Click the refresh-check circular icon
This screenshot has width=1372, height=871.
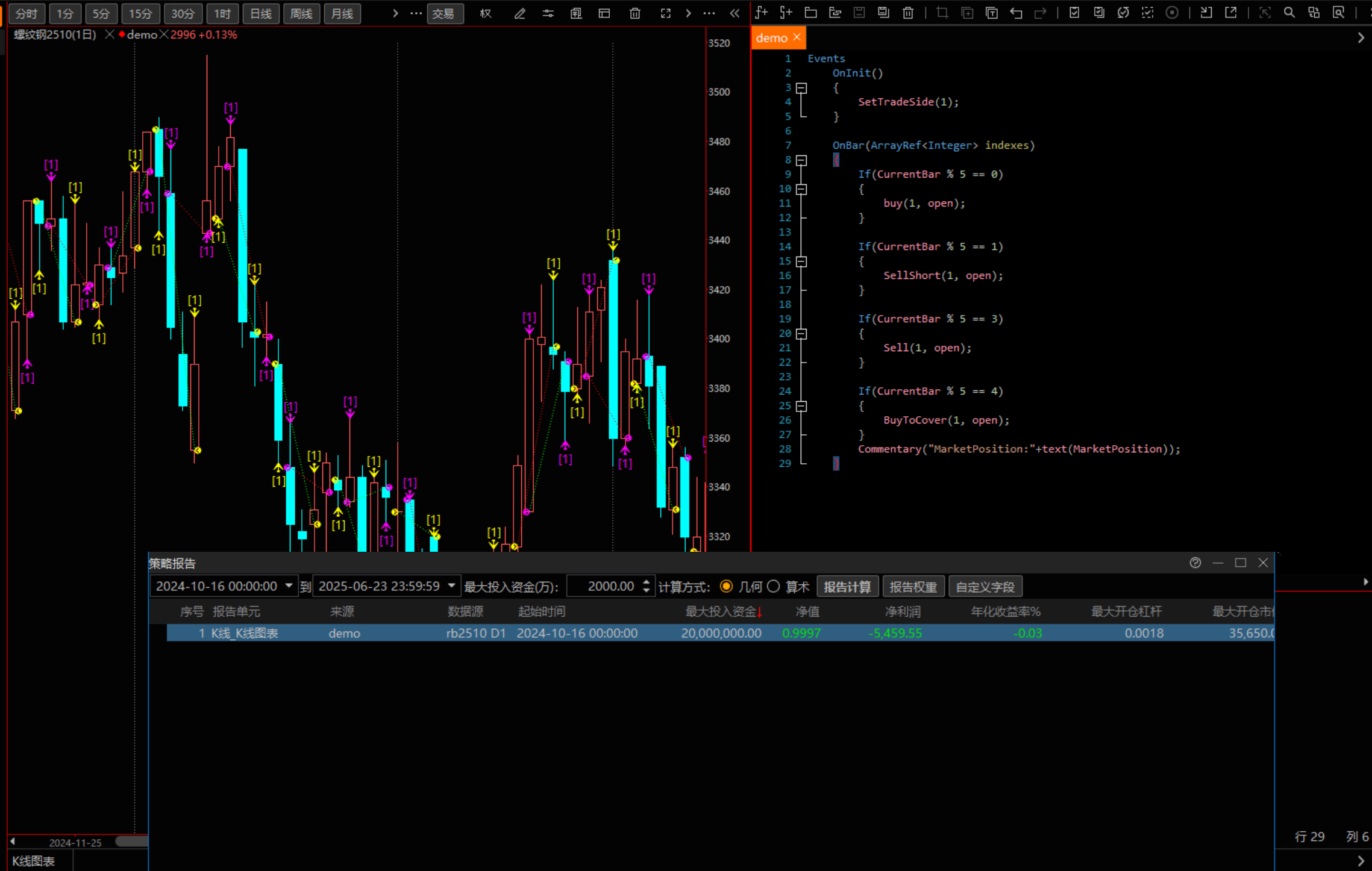coord(1123,13)
